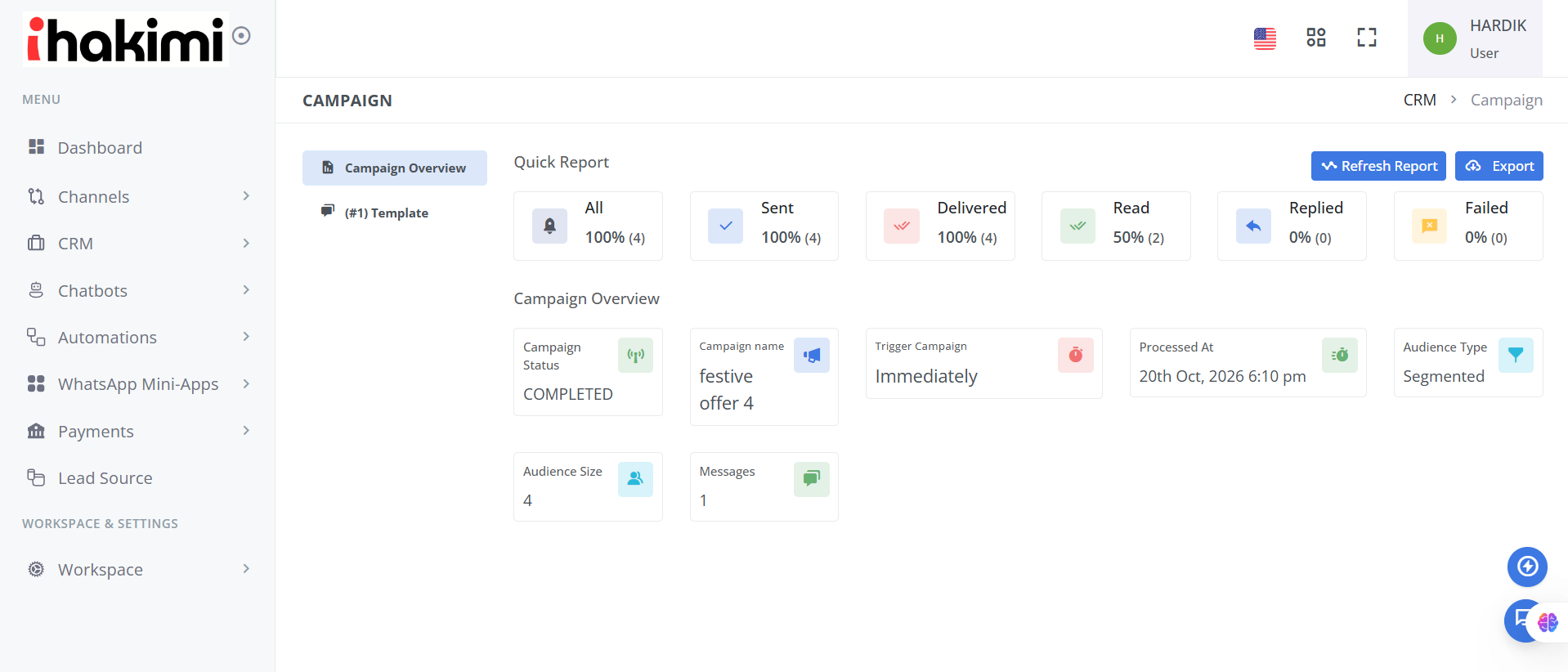Click the All bell icon

550,226
